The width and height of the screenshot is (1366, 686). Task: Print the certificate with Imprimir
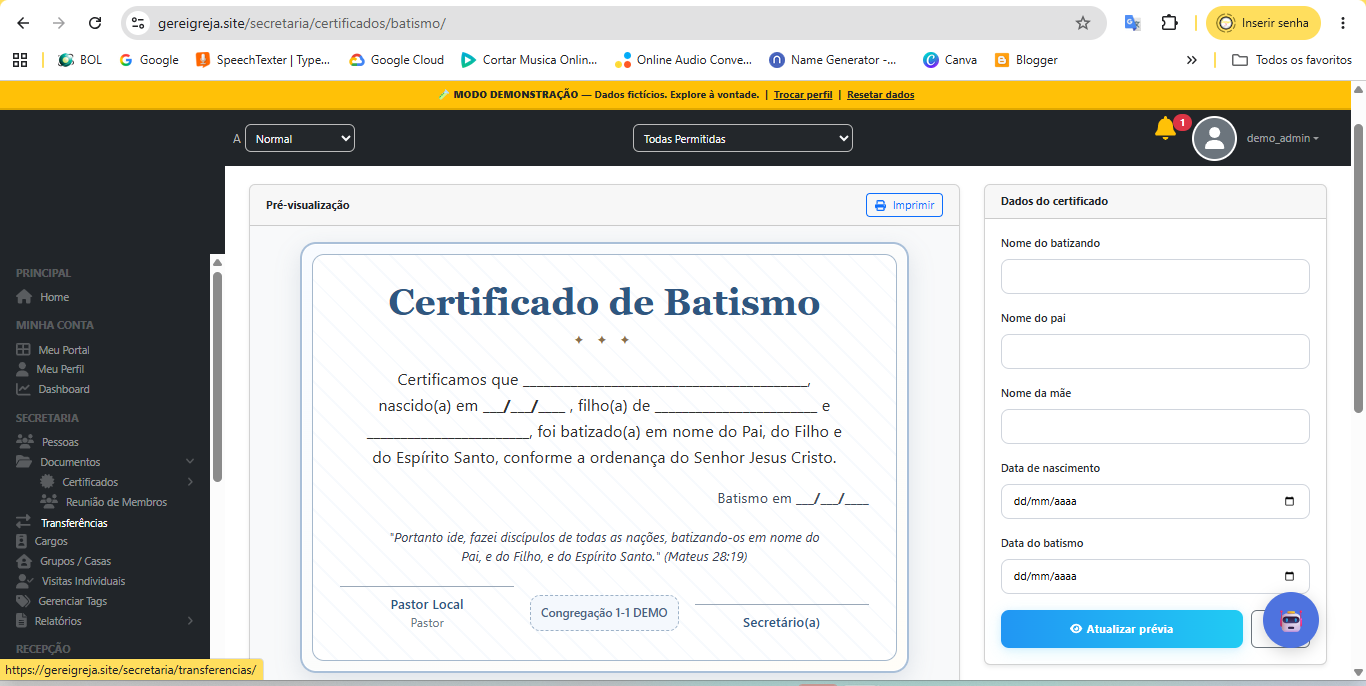(904, 205)
